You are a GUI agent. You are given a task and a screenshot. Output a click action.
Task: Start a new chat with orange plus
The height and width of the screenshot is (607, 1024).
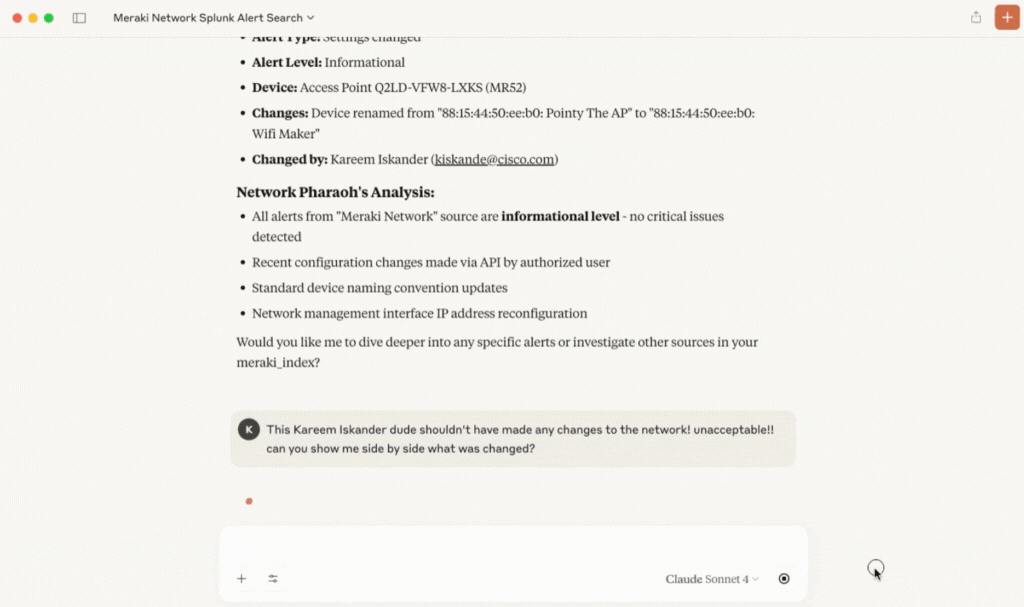[1006, 17]
